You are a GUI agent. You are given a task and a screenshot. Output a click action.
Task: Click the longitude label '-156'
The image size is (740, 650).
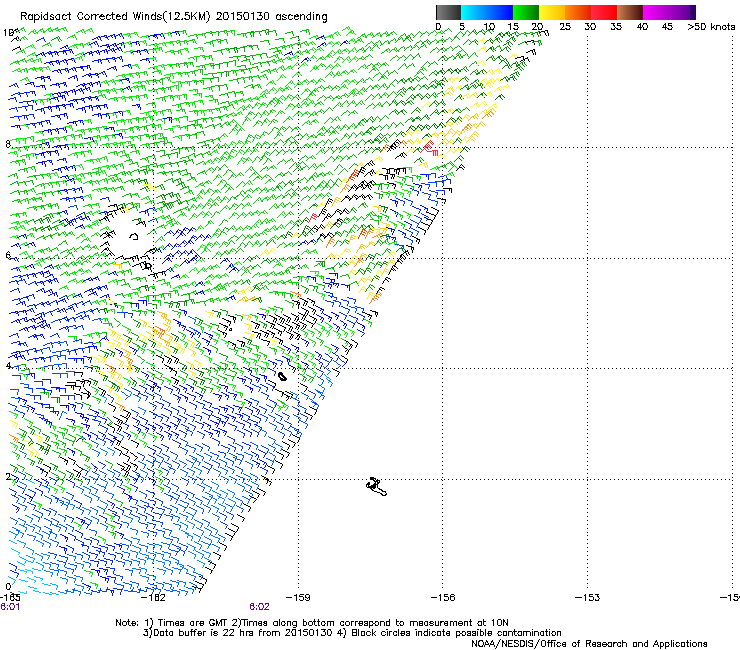(x=443, y=598)
